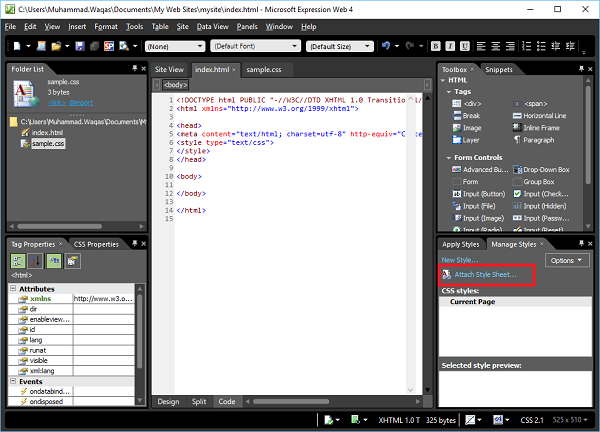This screenshot has width=600, height=432.
Task: Open the Default Size dropdown
Action: pos(338,46)
